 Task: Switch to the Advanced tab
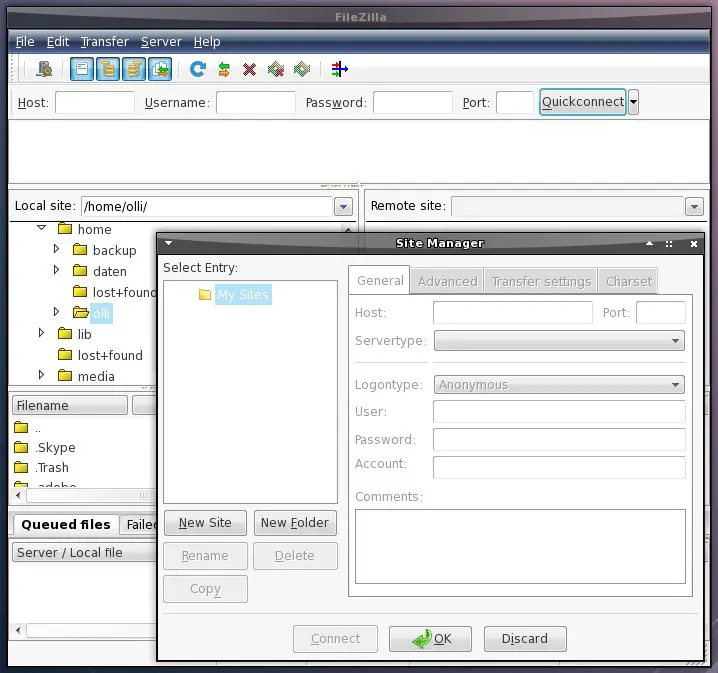coord(447,282)
